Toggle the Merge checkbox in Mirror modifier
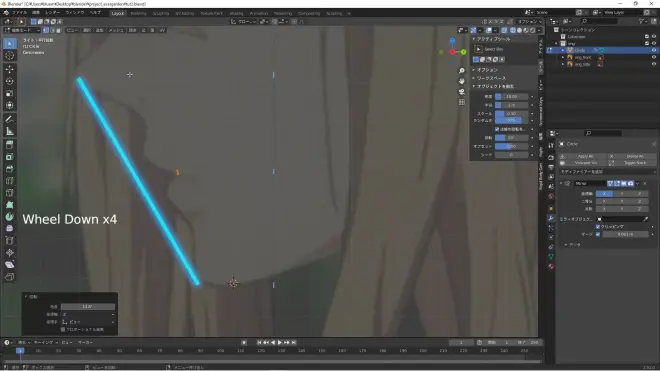This screenshot has height=371, width=660. (598, 234)
